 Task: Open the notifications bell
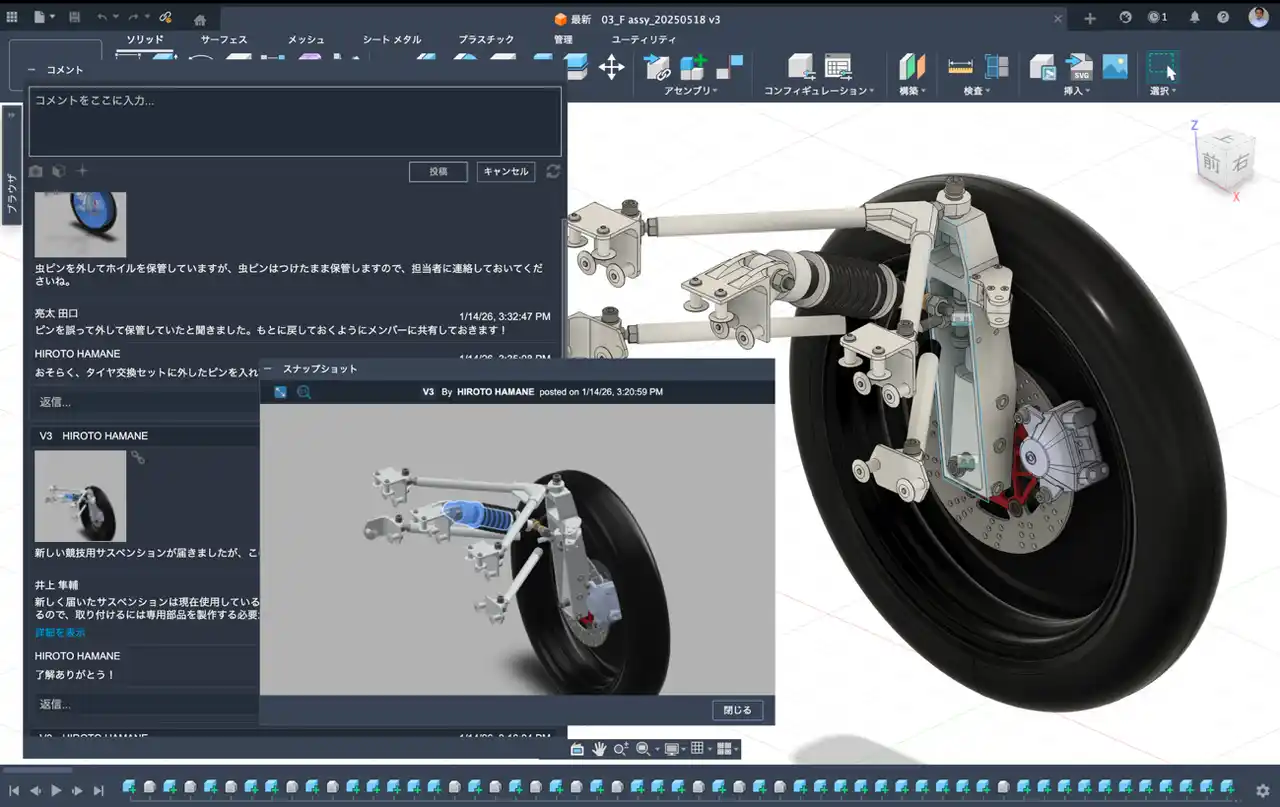point(1194,18)
